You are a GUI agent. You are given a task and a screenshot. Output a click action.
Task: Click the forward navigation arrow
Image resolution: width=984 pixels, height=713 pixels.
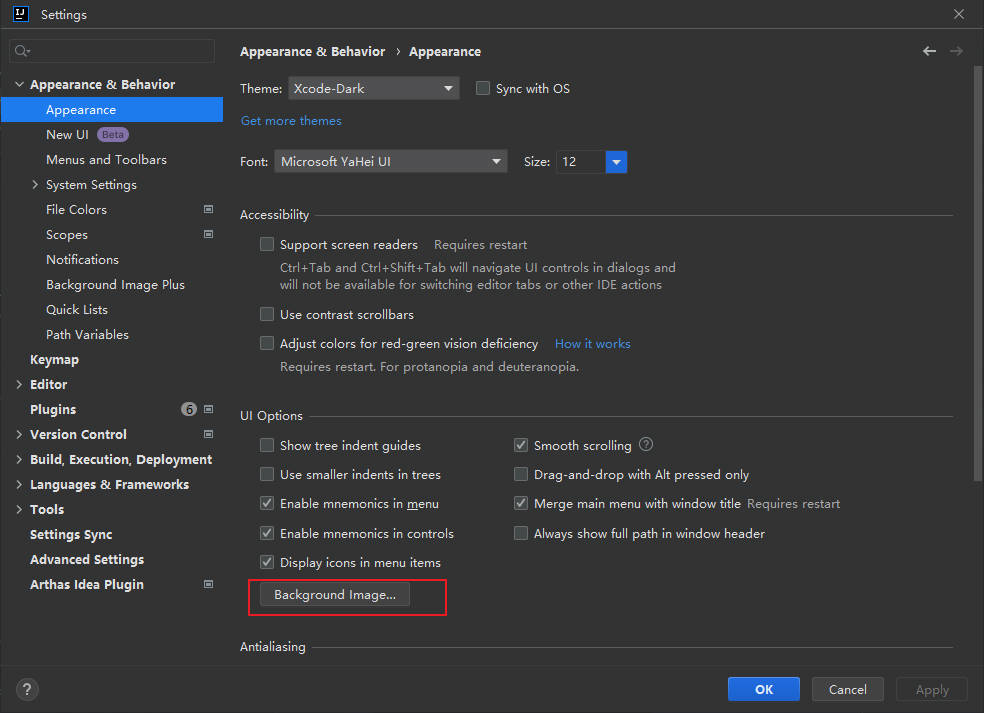(956, 51)
